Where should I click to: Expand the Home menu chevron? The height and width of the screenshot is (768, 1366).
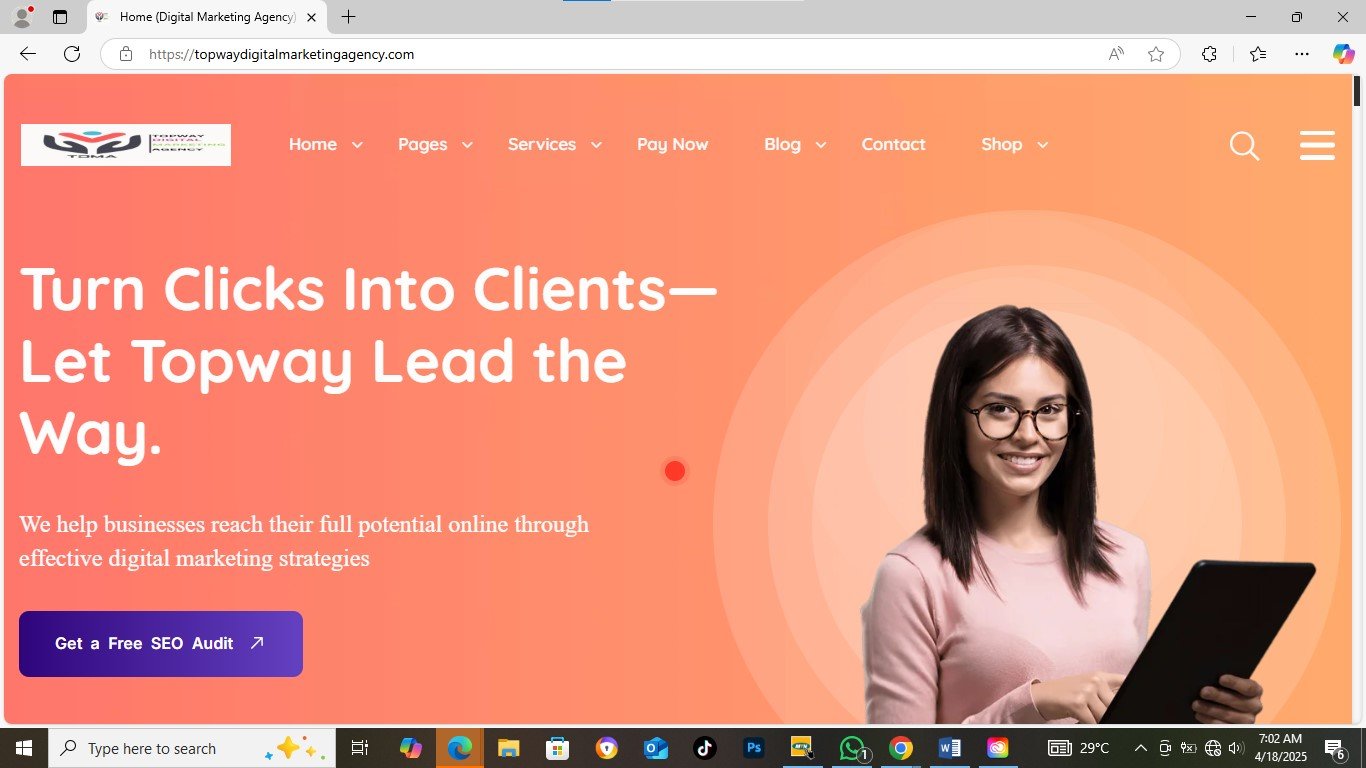coord(357,145)
